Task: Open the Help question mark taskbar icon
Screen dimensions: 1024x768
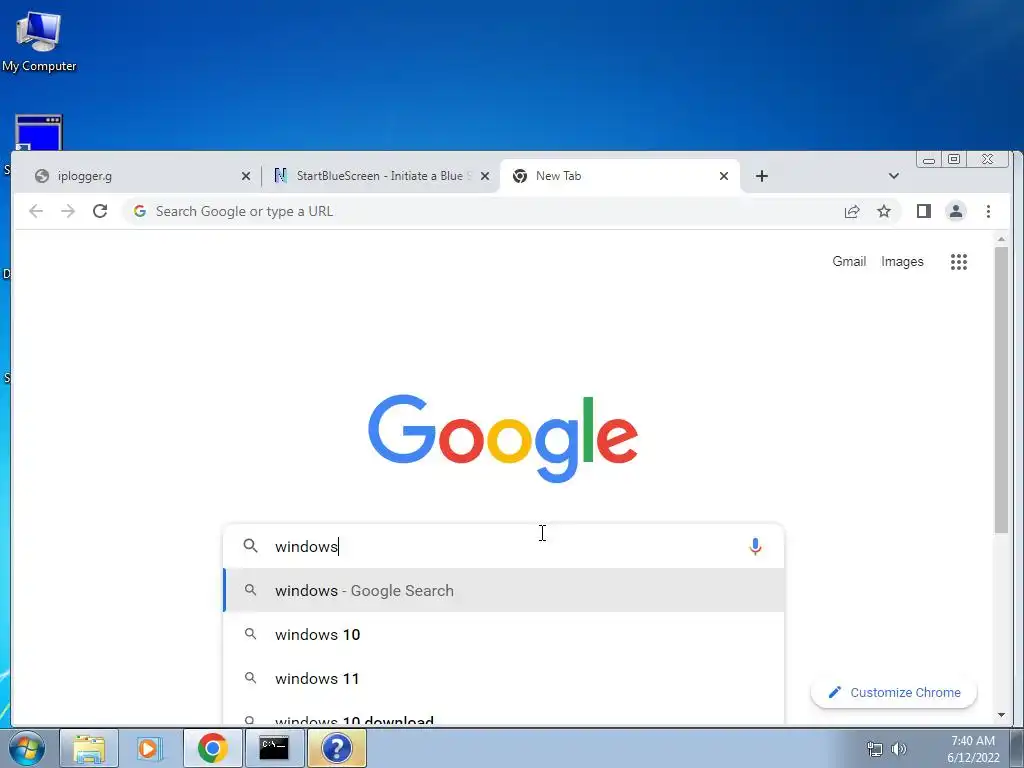Action: (x=336, y=748)
